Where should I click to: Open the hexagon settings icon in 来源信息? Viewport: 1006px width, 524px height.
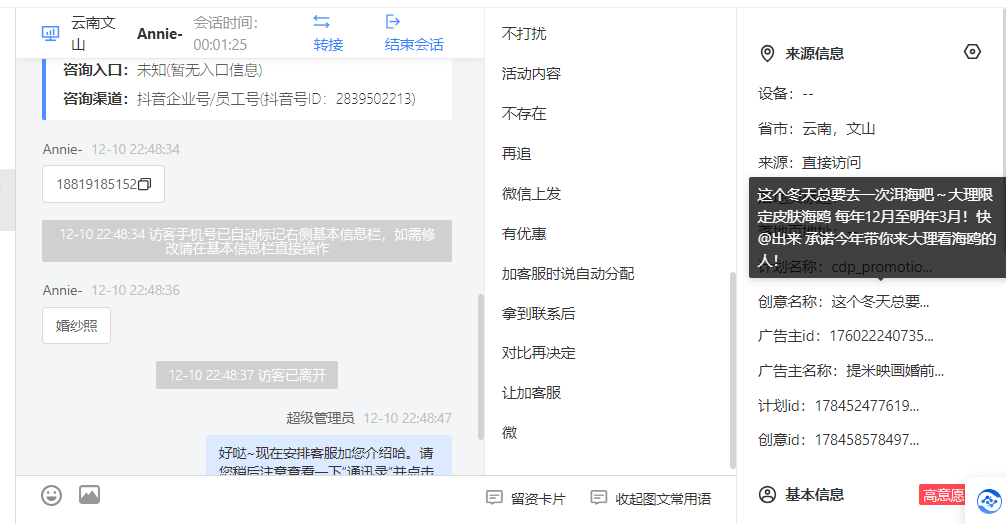(972, 52)
